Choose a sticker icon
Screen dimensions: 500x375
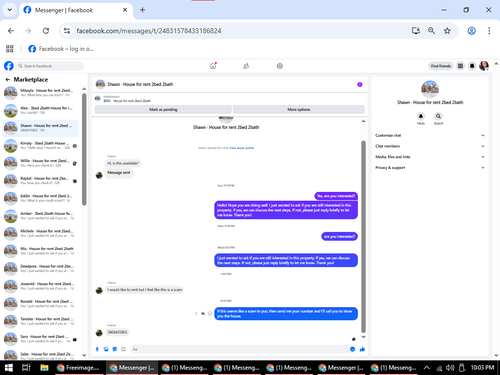(115, 349)
